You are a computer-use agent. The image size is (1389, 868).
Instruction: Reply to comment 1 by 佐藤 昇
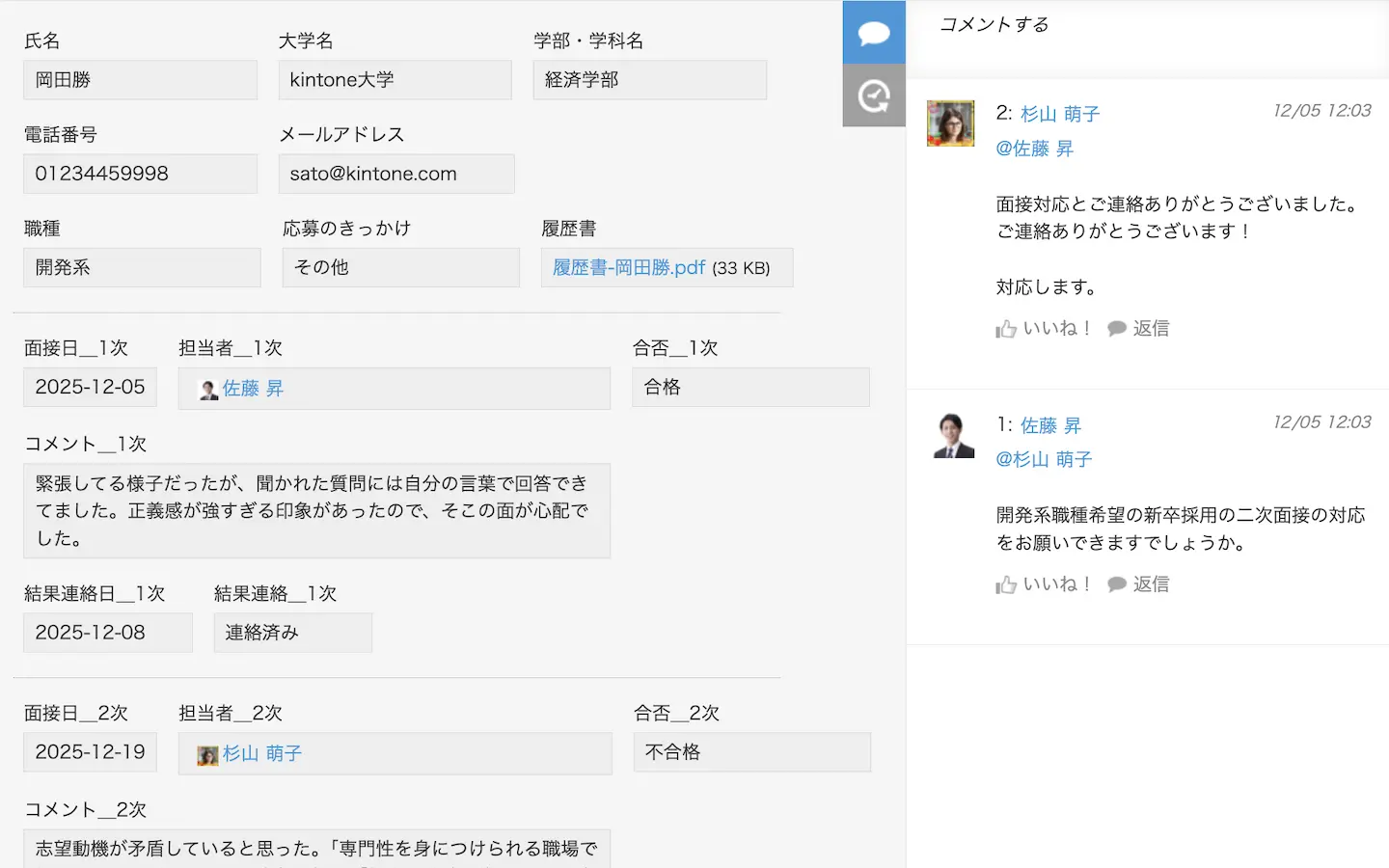click(1139, 584)
